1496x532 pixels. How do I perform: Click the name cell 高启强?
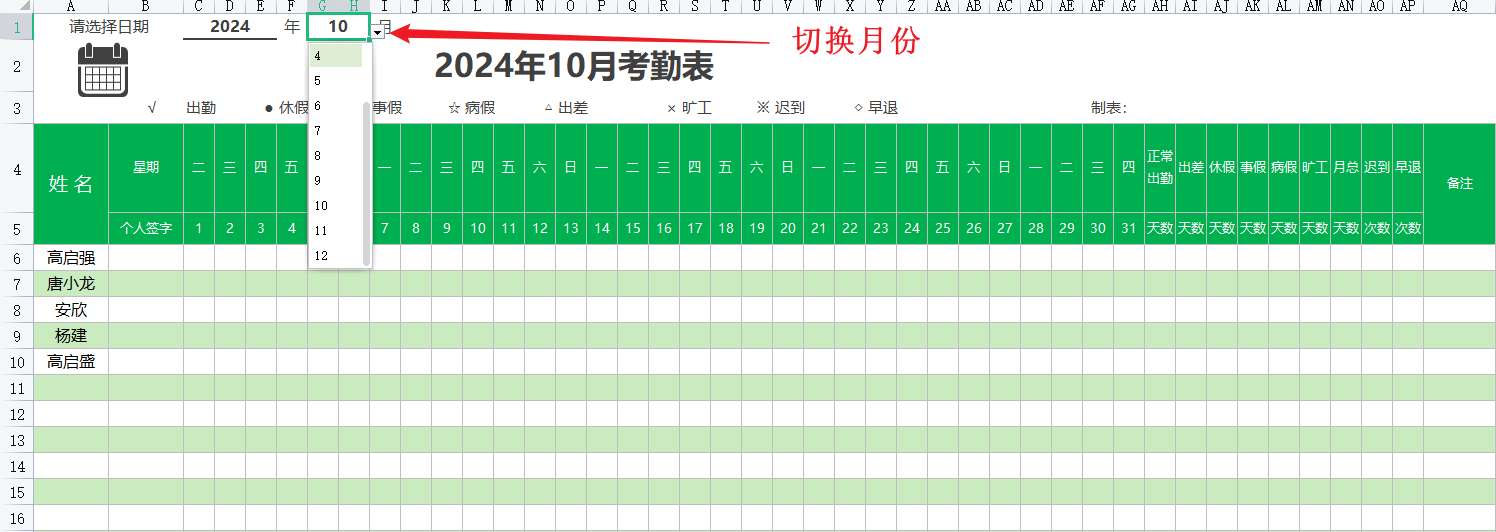pyautogui.click(x=71, y=258)
